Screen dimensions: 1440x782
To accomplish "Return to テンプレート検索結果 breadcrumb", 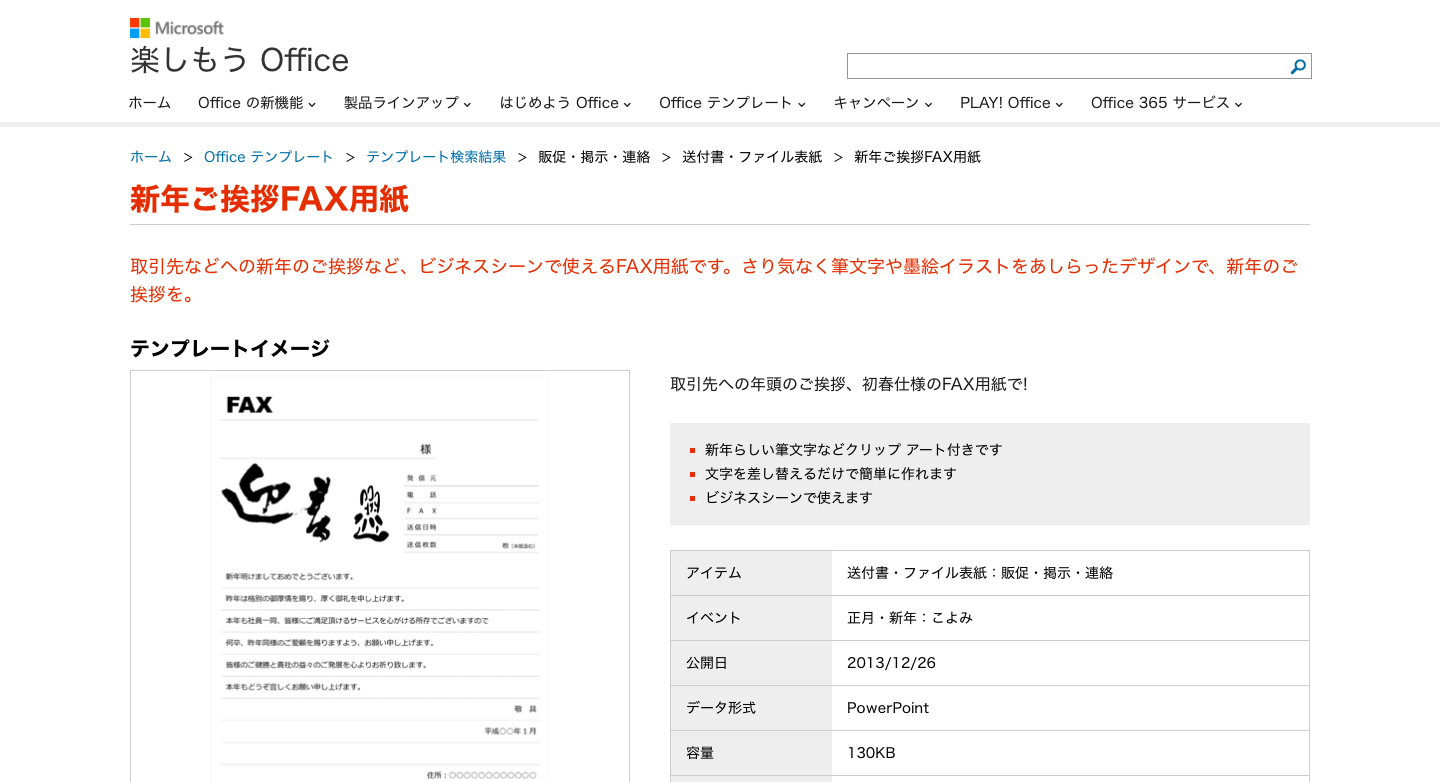I will tap(436, 157).
